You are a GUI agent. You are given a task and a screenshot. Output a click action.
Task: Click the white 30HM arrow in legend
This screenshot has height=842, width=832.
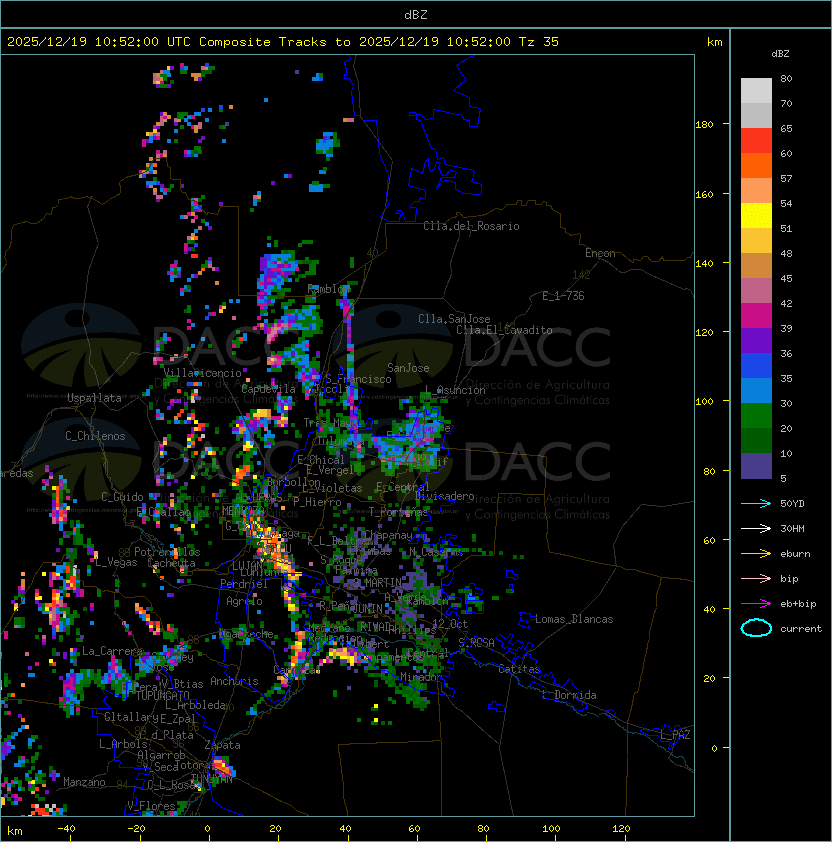click(756, 528)
